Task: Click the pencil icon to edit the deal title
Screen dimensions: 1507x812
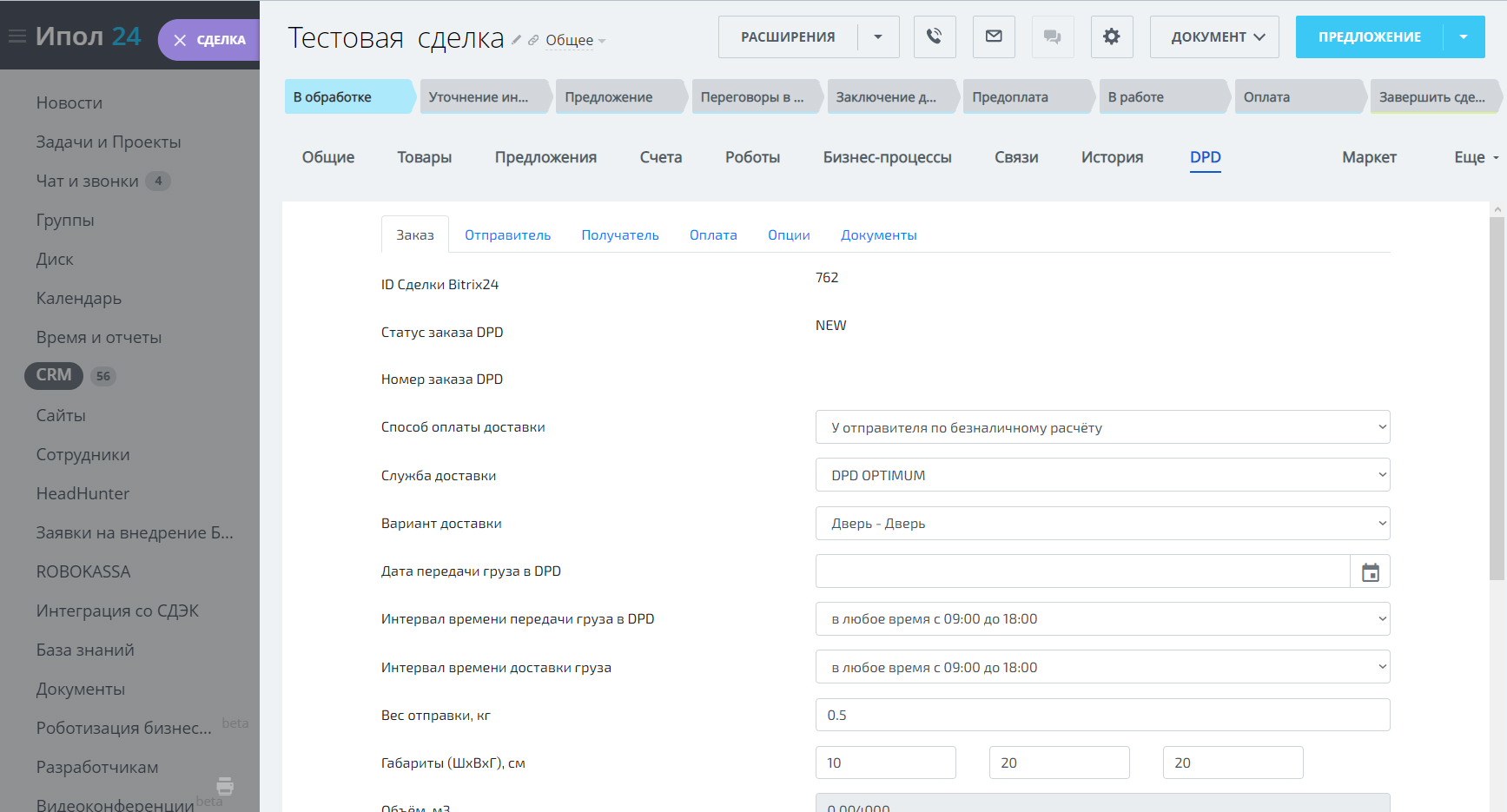Action: tap(516, 40)
